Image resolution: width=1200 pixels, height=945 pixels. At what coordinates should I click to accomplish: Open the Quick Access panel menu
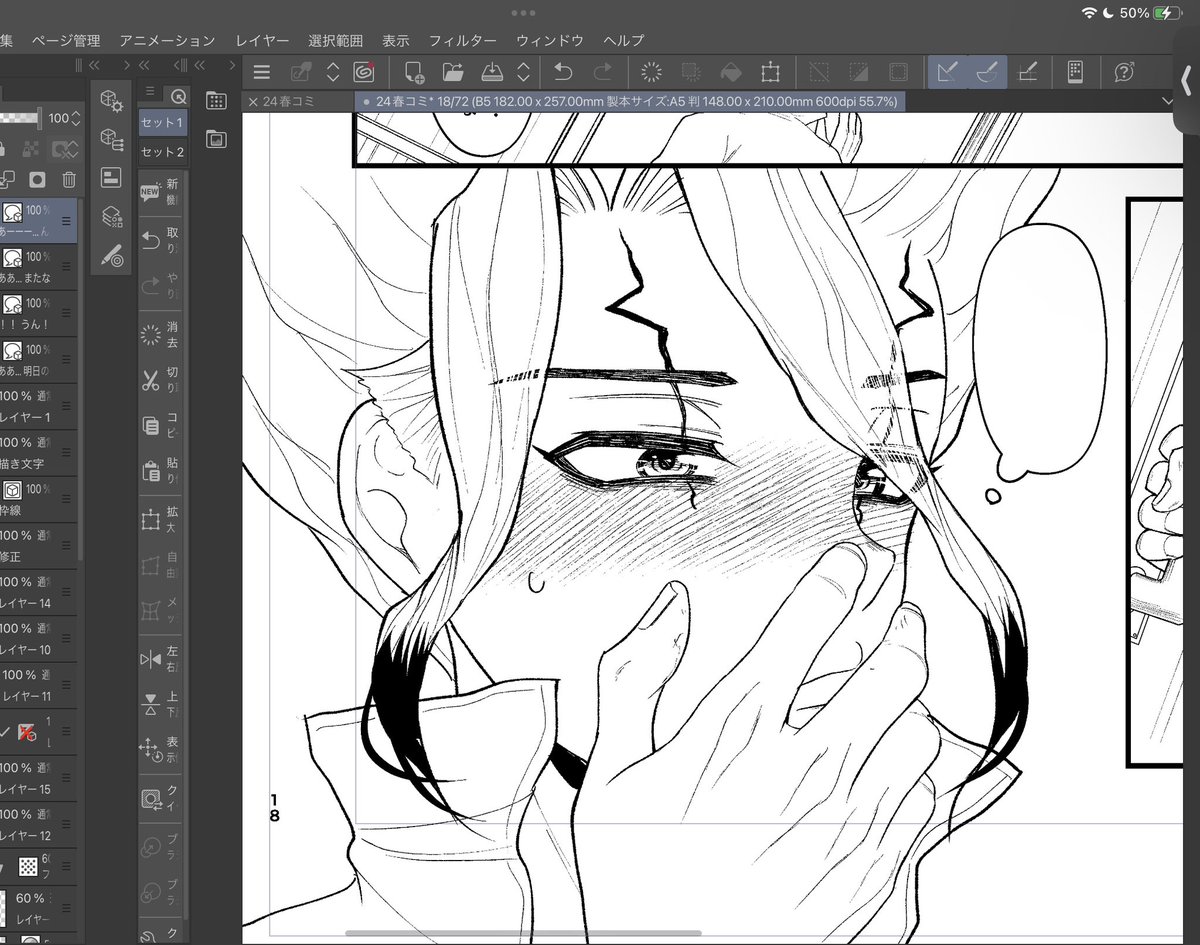150,92
